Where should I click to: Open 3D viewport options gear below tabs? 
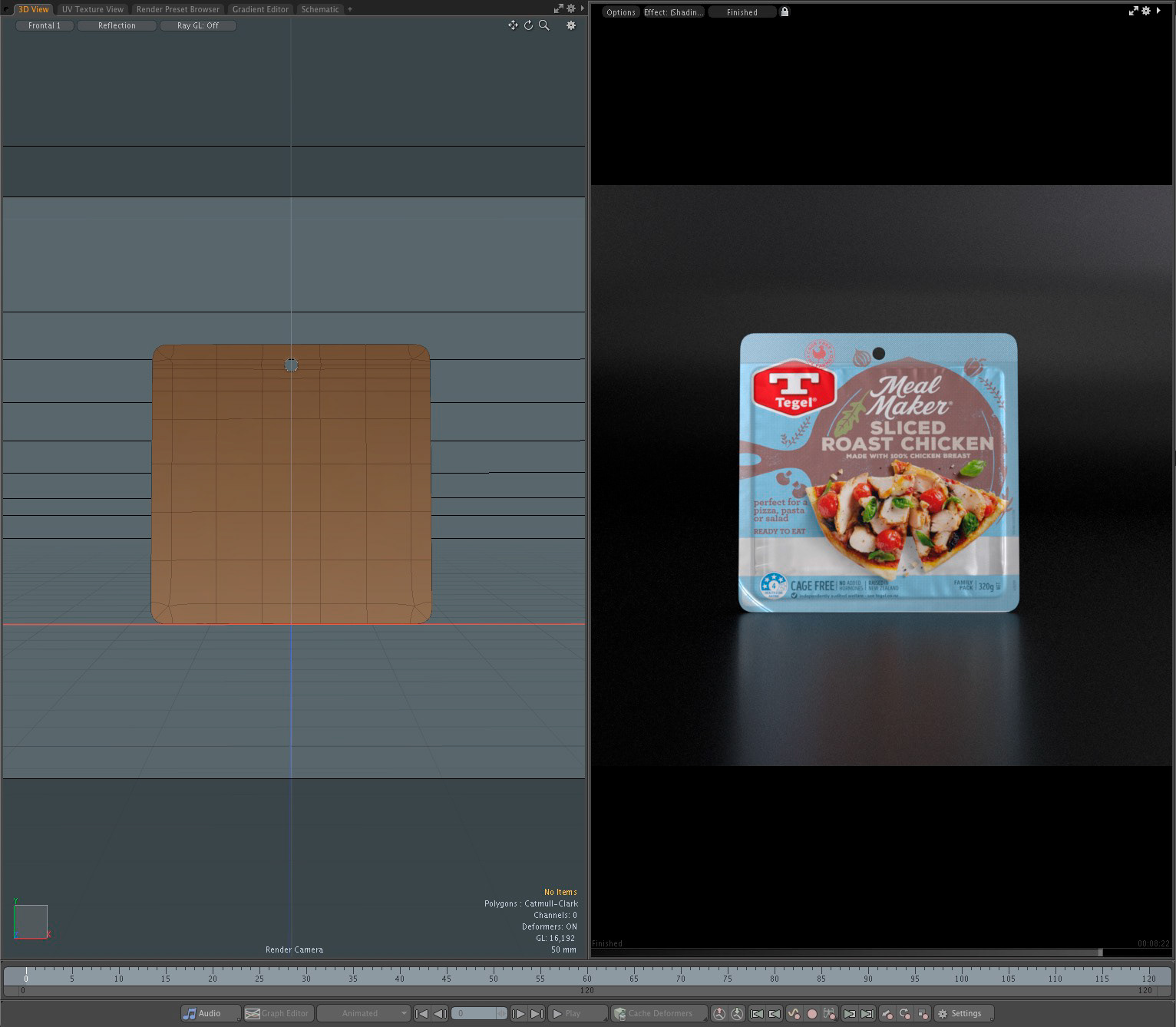(570, 25)
